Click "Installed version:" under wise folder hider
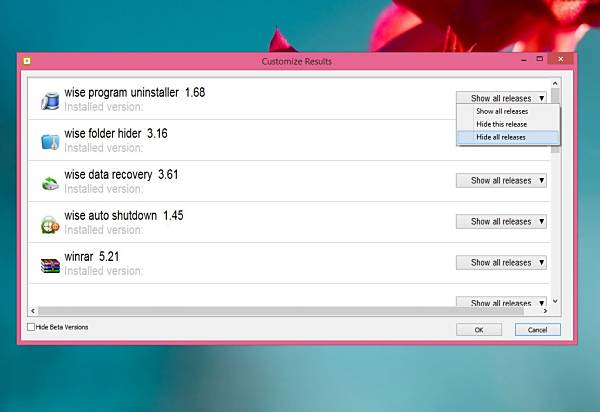The image size is (600, 412). tap(103, 148)
